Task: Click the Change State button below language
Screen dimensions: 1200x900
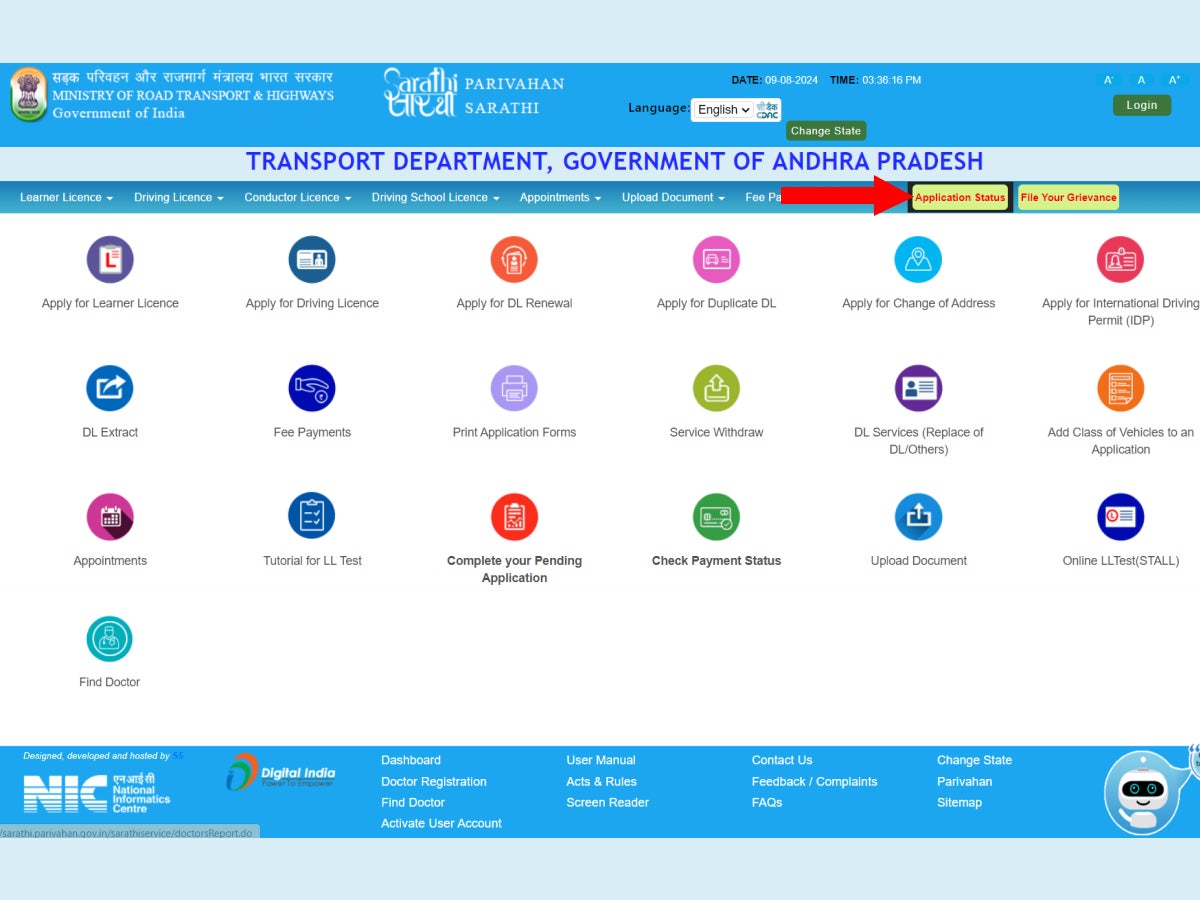Action: pyautogui.click(x=825, y=131)
